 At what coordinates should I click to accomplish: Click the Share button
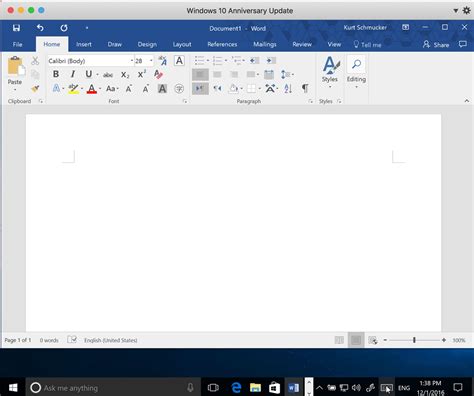click(436, 44)
